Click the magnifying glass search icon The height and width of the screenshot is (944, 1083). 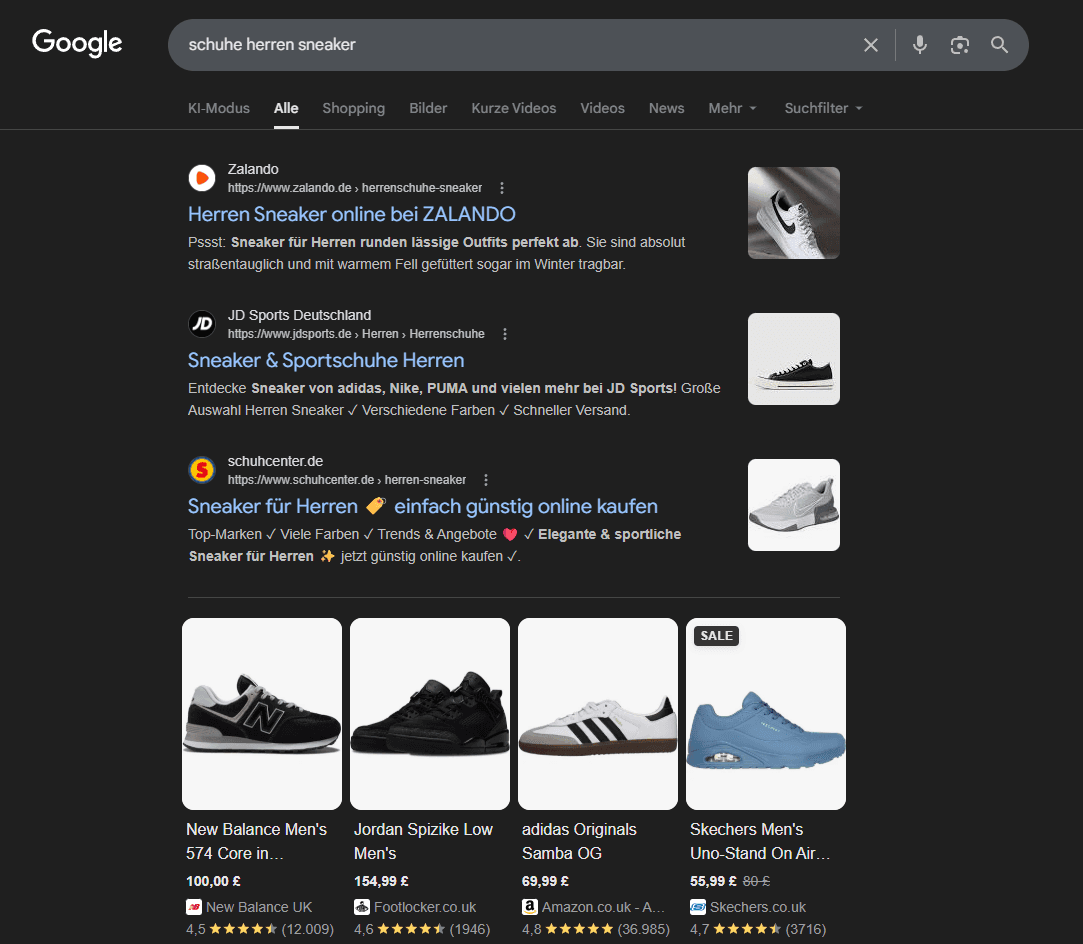pos(999,45)
